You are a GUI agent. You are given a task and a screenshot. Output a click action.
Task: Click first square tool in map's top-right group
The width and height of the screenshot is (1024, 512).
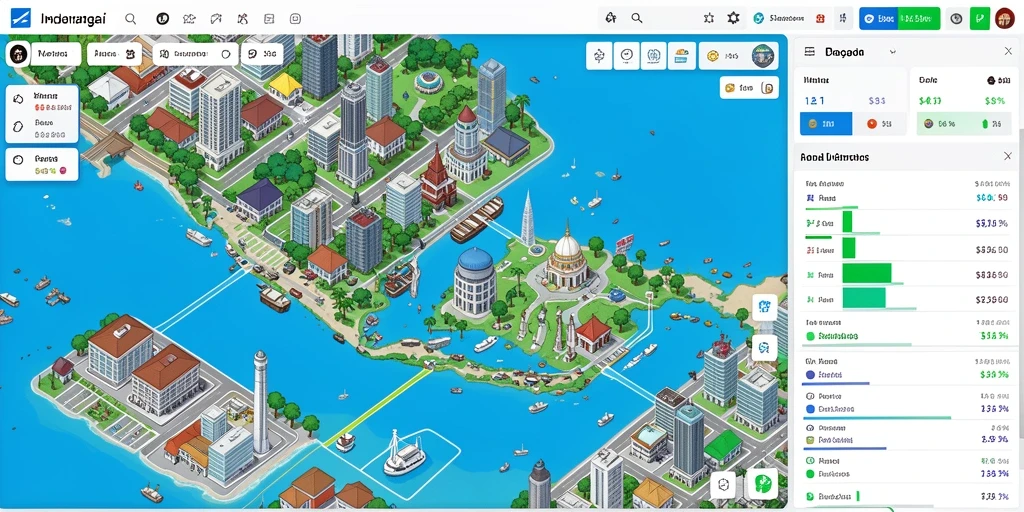(x=599, y=56)
